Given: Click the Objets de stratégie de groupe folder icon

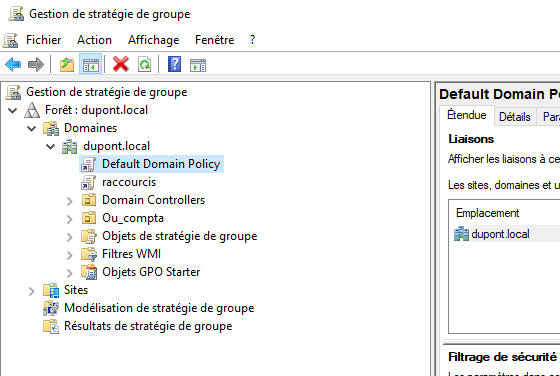Looking at the screenshot, I should [x=89, y=236].
